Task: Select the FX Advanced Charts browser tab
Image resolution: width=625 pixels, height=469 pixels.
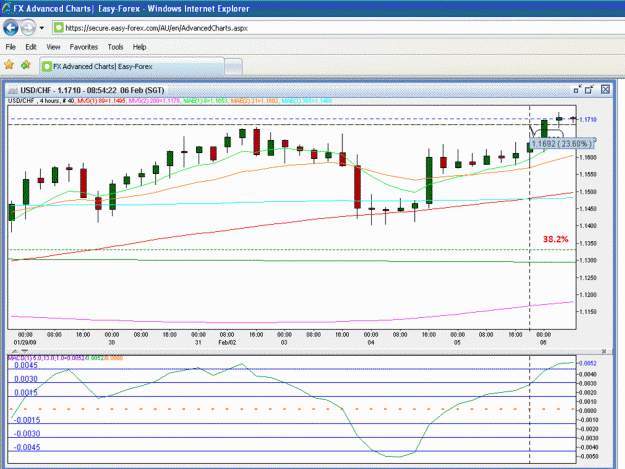Action: (132, 66)
